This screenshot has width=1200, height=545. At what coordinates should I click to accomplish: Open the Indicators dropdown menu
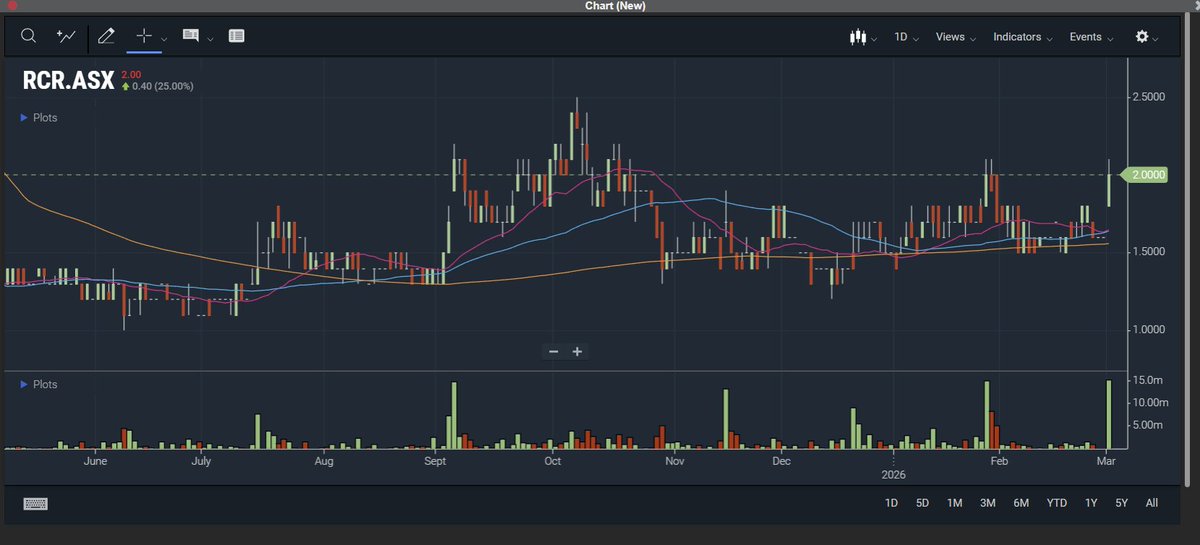pos(1022,37)
